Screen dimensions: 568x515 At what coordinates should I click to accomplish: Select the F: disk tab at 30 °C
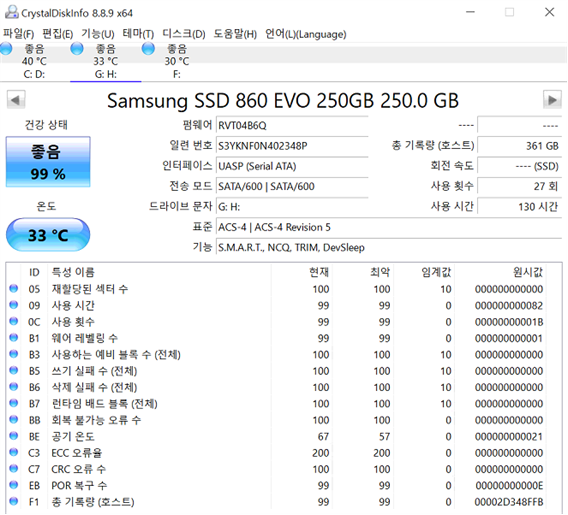(x=177, y=62)
